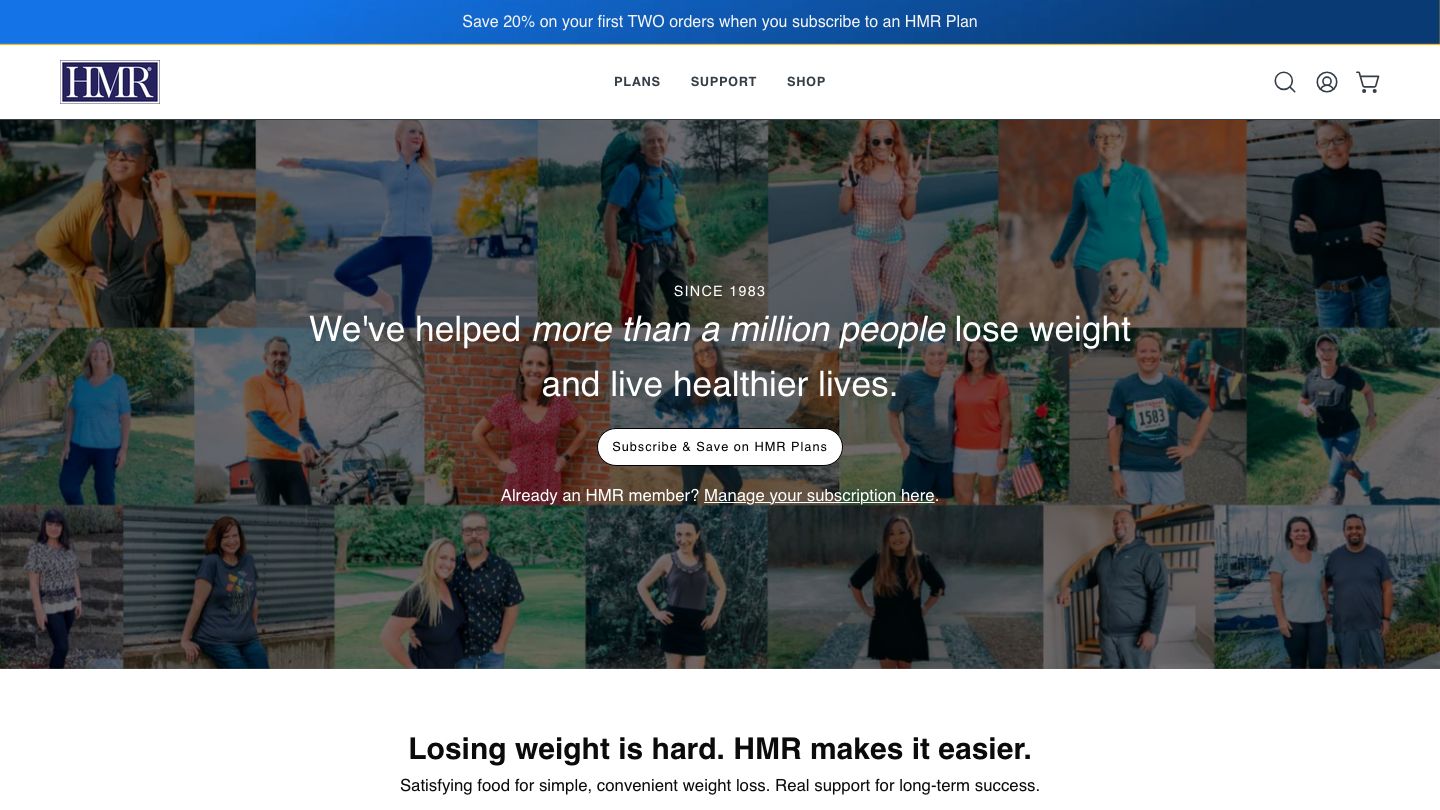Open the shopping cart icon
1440x810 pixels.
click(1368, 82)
